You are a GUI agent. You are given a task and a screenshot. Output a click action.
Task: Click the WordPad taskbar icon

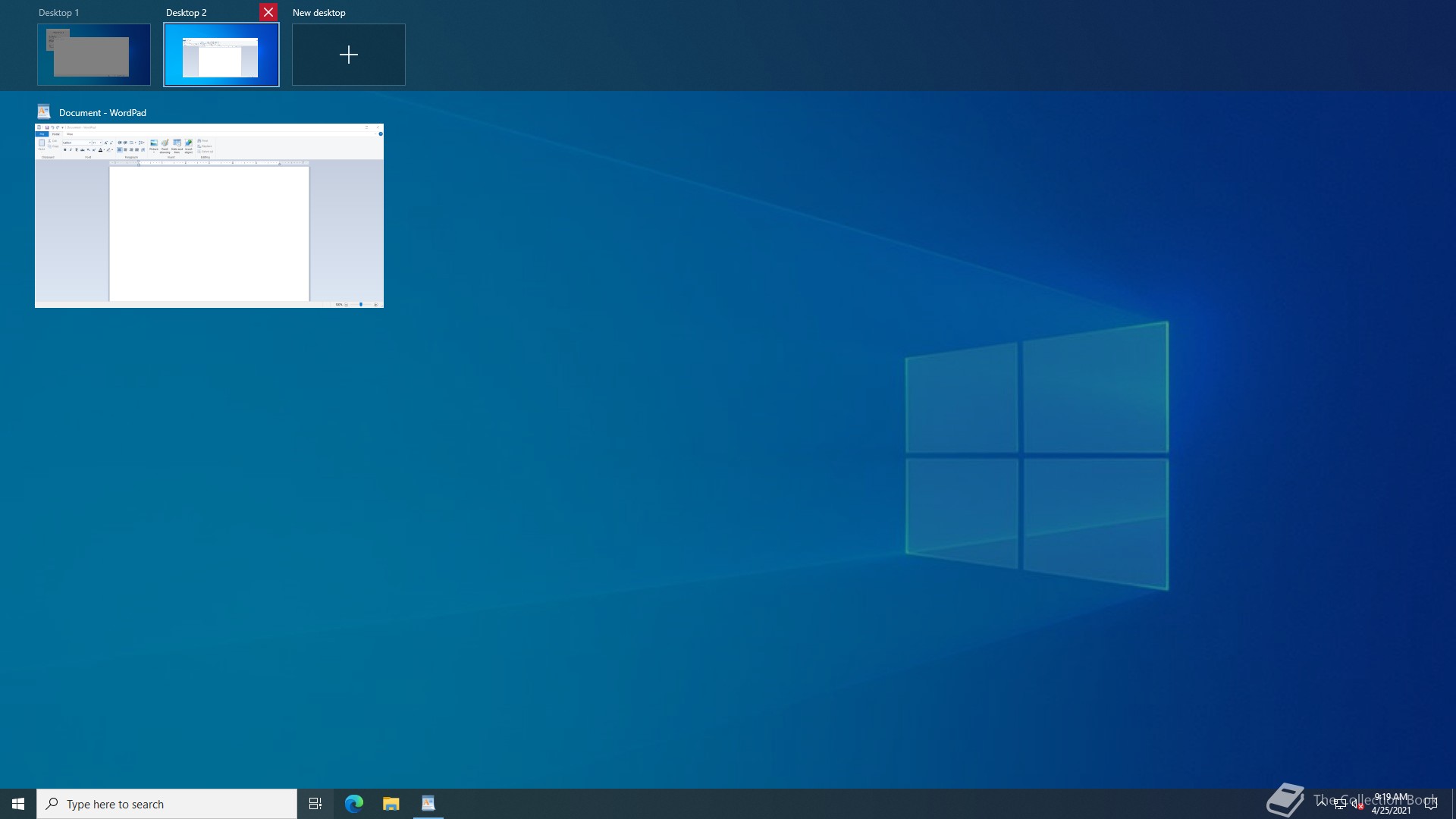click(x=428, y=804)
